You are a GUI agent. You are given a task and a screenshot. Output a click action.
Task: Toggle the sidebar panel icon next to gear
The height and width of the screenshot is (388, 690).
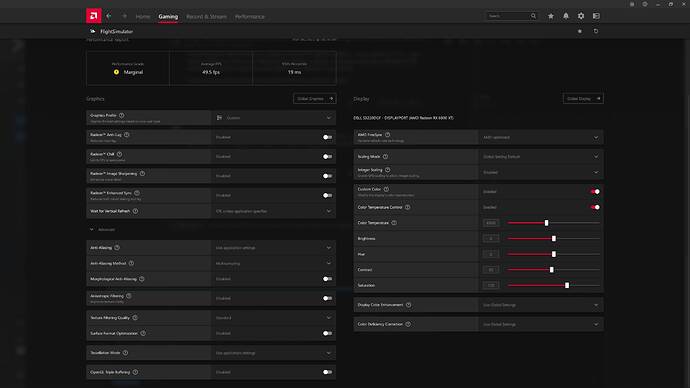click(596, 16)
